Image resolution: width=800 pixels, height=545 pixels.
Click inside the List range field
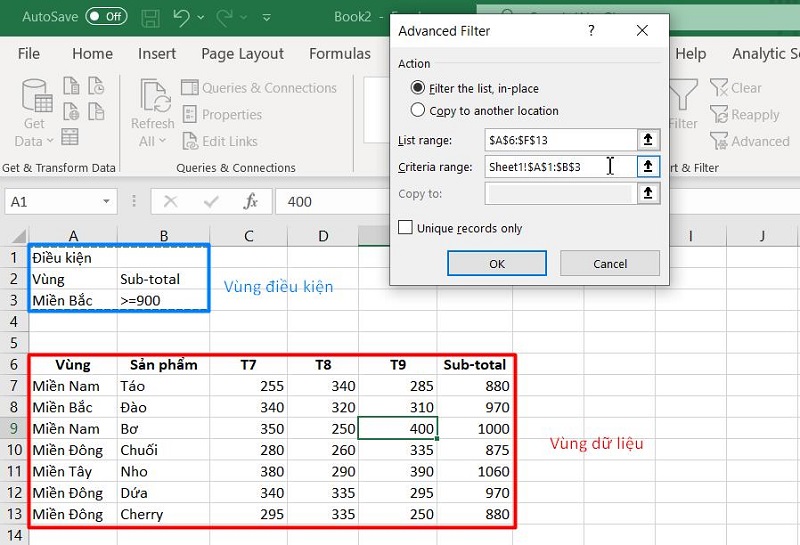pos(560,140)
